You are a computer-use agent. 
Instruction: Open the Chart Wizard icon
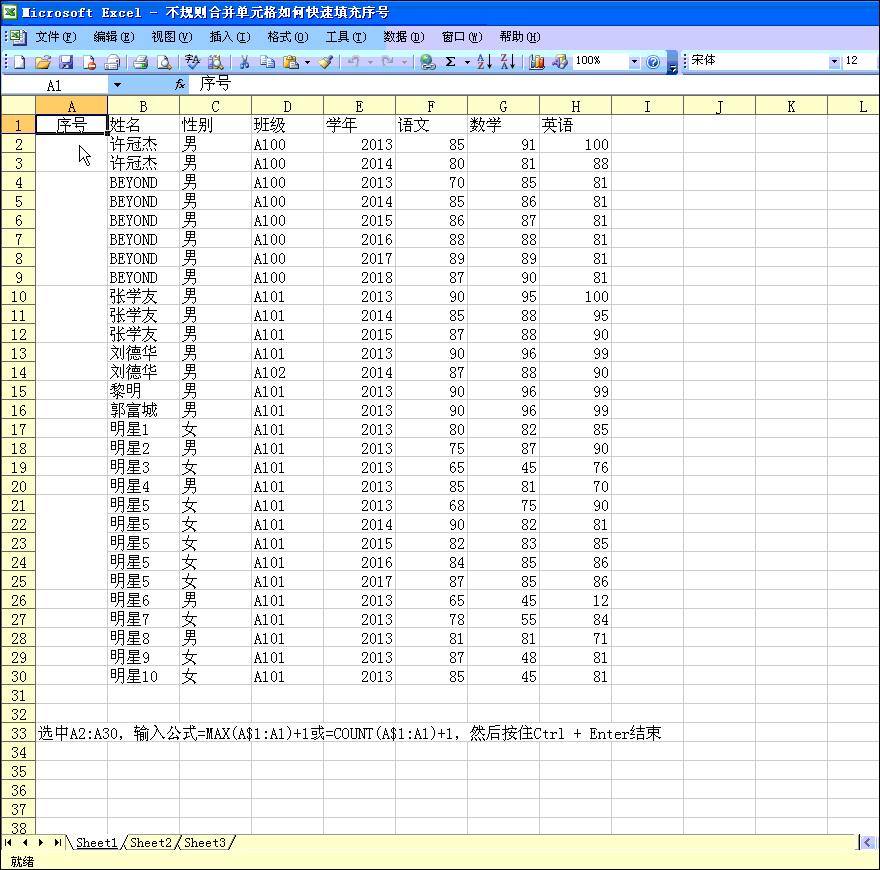point(537,62)
